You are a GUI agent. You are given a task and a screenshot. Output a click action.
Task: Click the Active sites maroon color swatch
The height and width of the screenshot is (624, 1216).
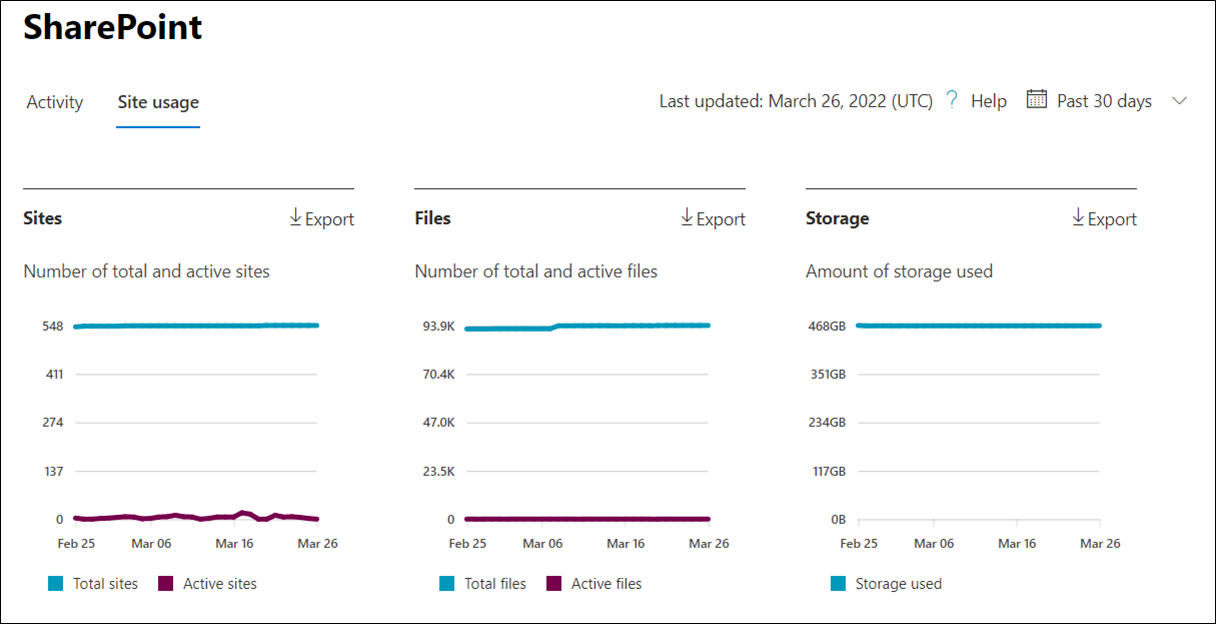click(166, 584)
